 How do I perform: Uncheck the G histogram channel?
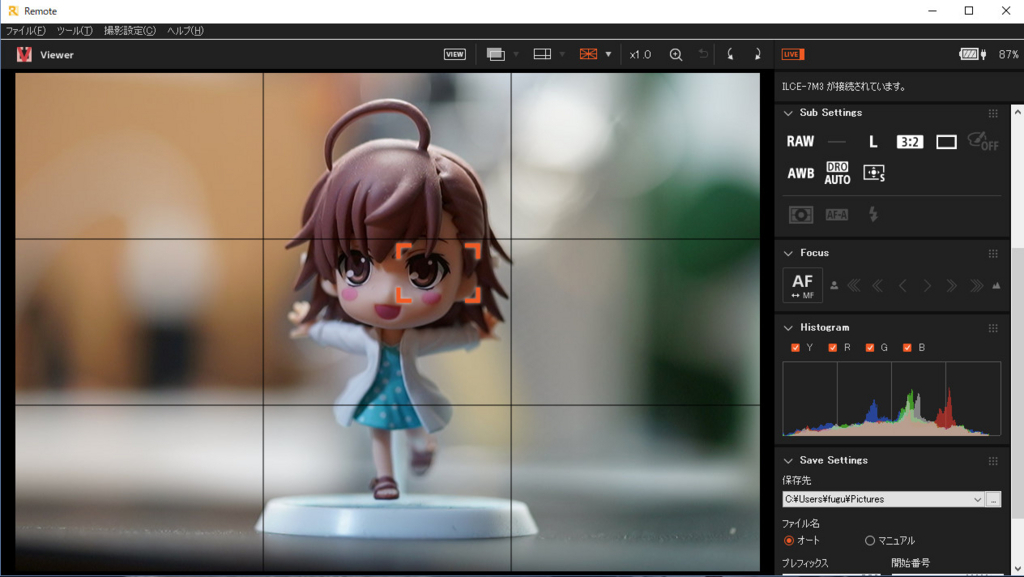869,348
